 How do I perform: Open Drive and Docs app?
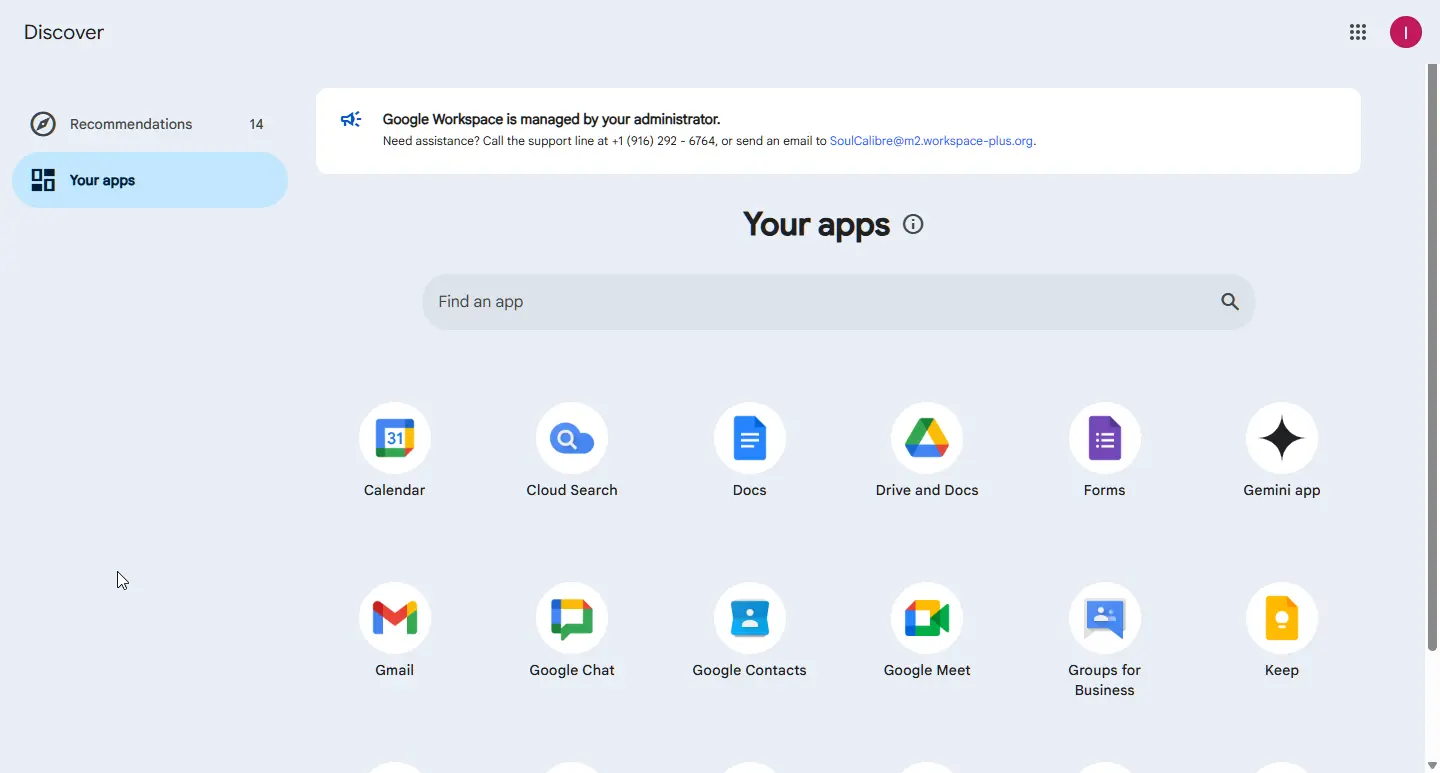coord(927,438)
